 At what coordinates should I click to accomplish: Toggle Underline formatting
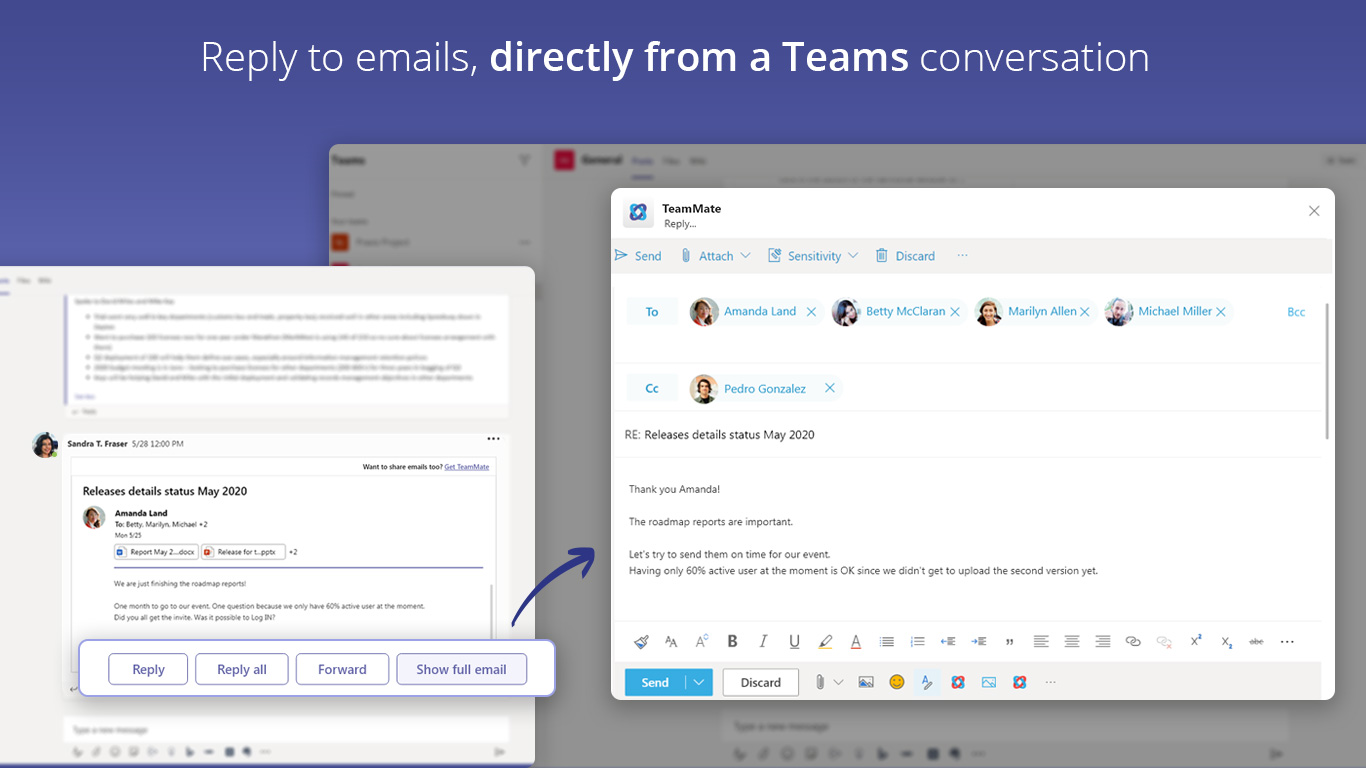pyautogui.click(x=794, y=641)
